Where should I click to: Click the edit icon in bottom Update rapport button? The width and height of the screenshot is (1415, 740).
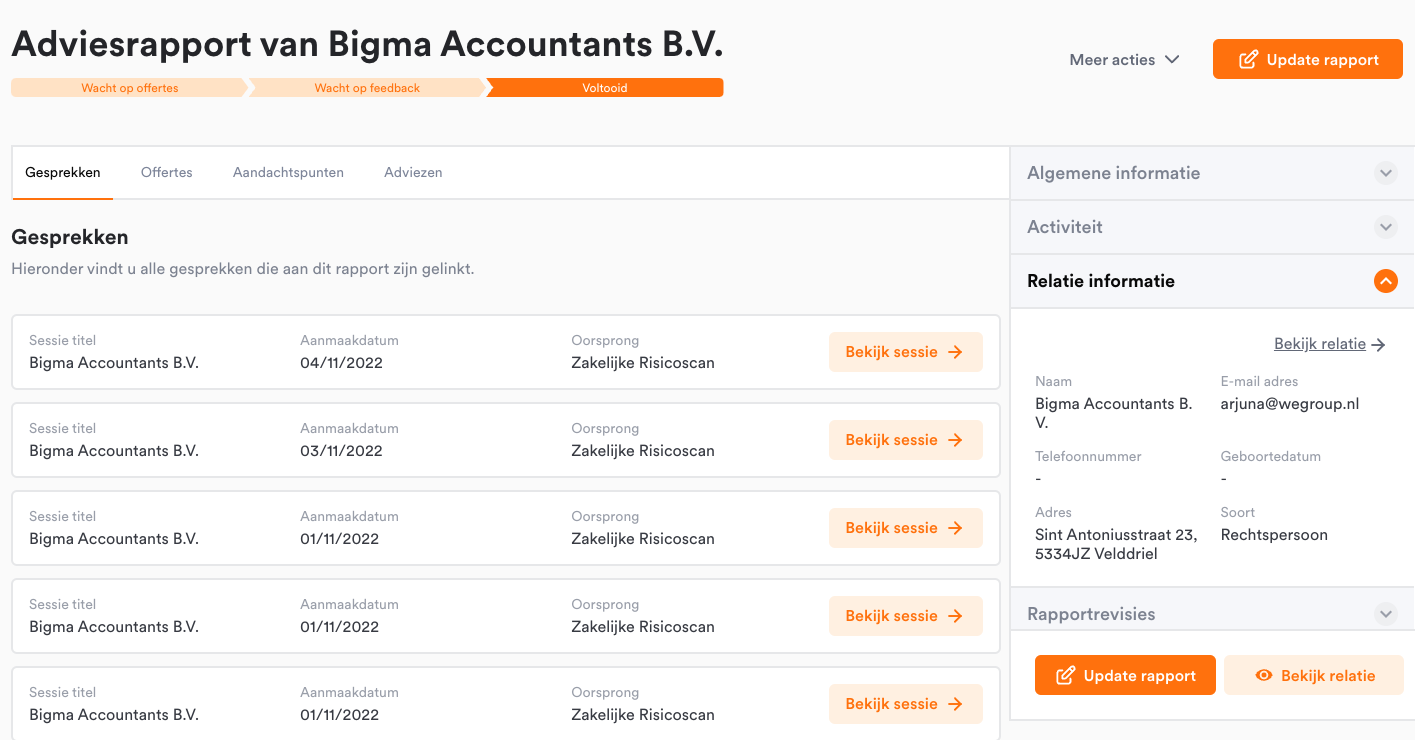(x=1066, y=676)
